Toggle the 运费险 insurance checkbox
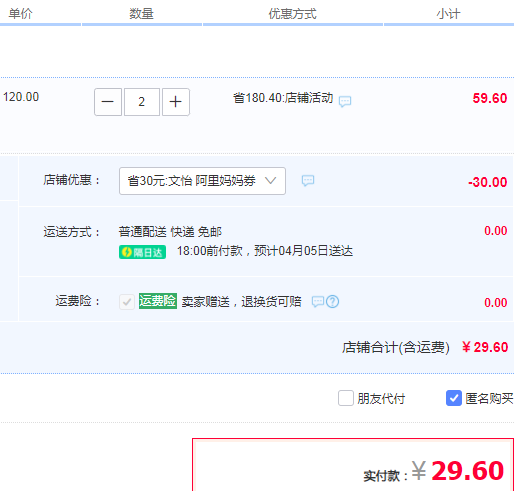The image size is (521, 491). tap(127, 302)
